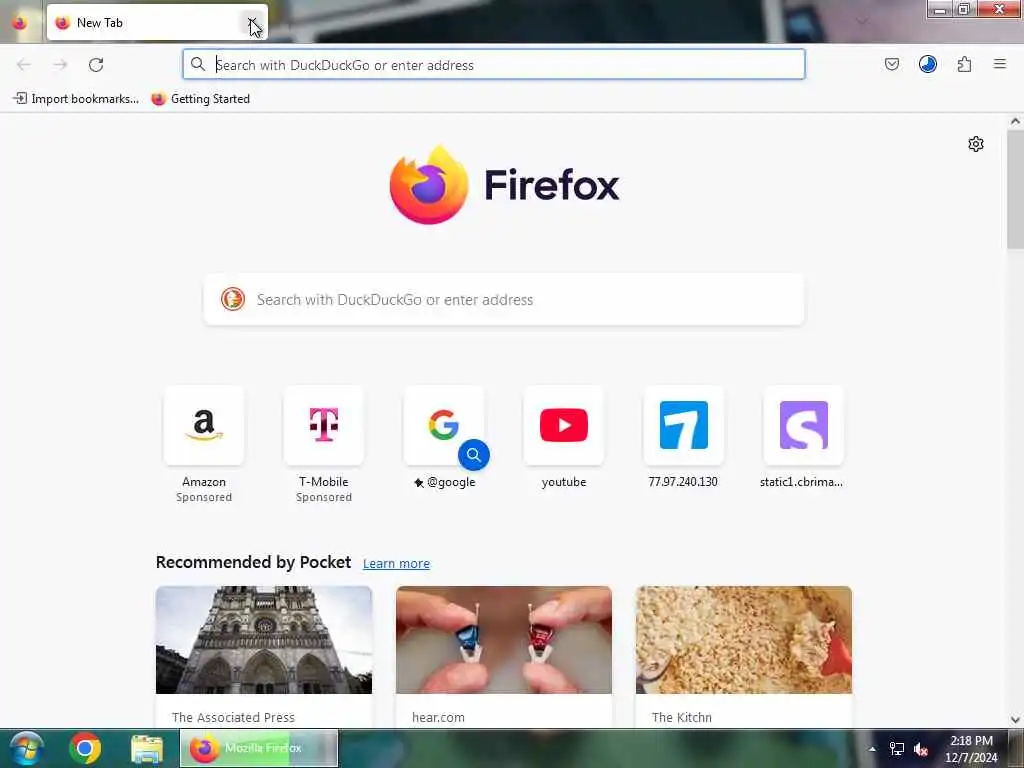Open The Kitchn food article thumbnail
This screenshot has height=768, width=1024.
[744, 639]
